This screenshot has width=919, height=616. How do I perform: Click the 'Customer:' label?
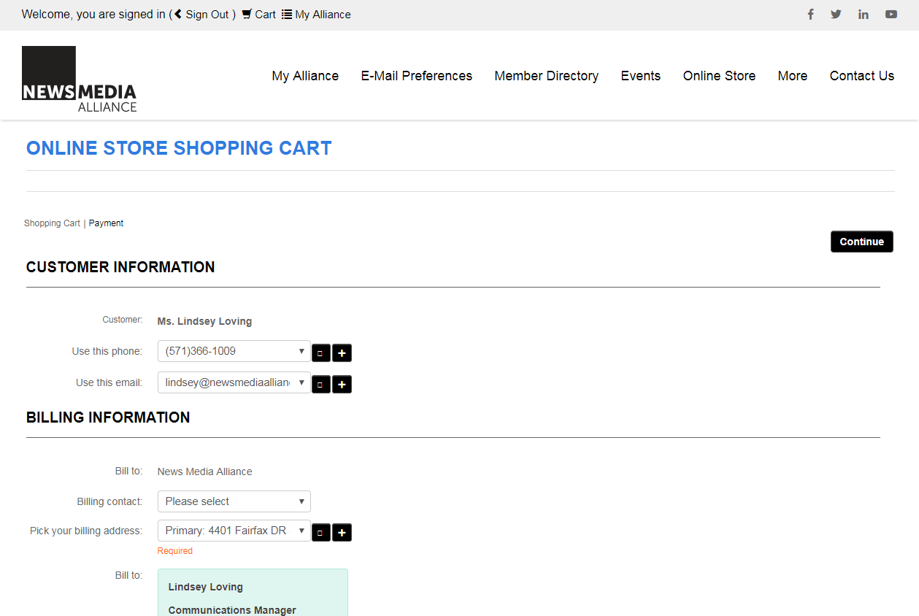pos(122,319)
